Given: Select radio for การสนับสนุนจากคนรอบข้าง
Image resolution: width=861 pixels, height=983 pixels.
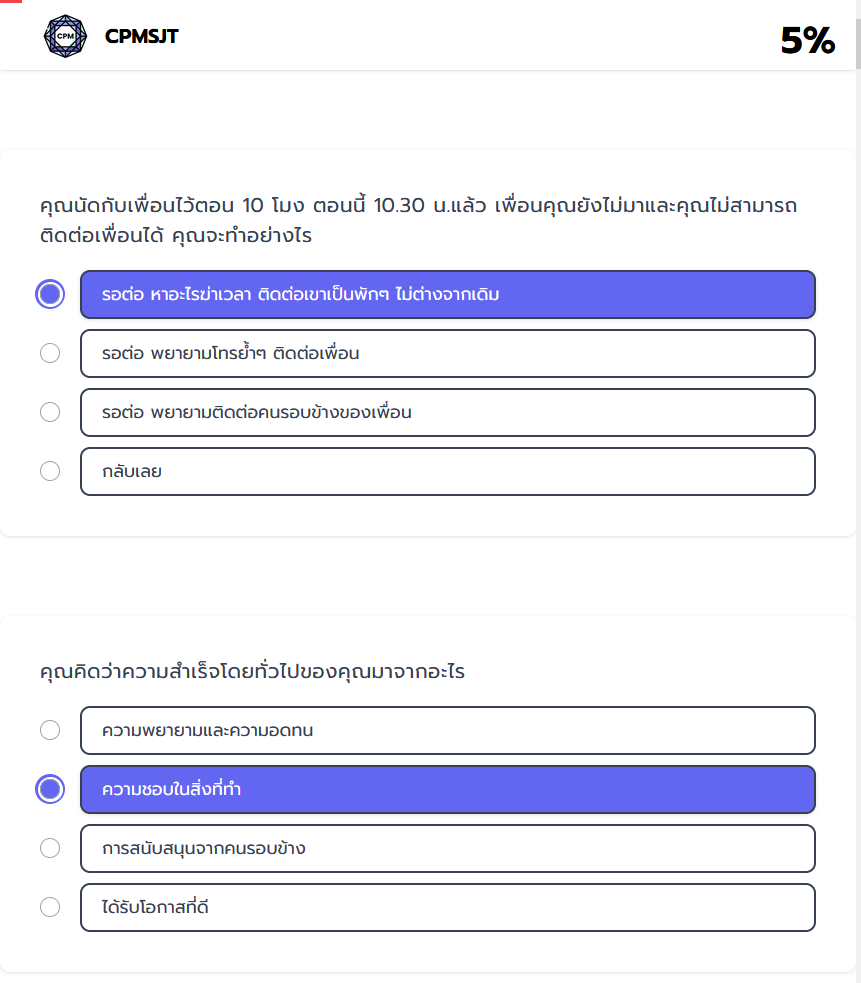Looking at the screenshot, I should [x=50, y=848].
